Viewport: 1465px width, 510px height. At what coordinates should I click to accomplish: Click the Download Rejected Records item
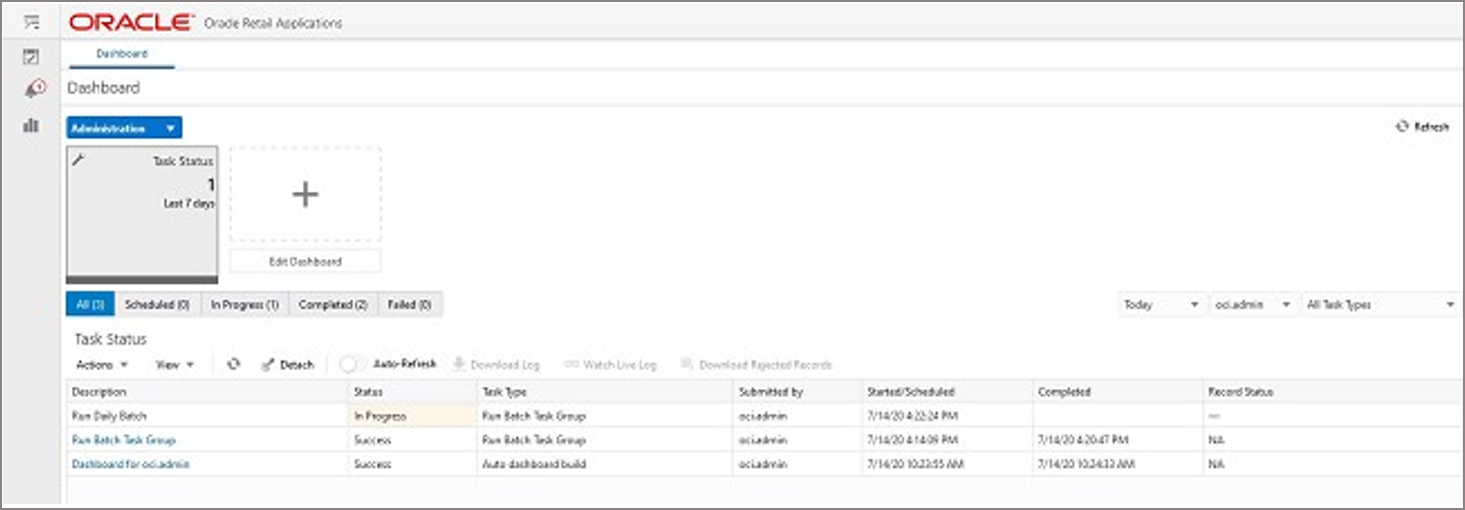tap(756, 365)
